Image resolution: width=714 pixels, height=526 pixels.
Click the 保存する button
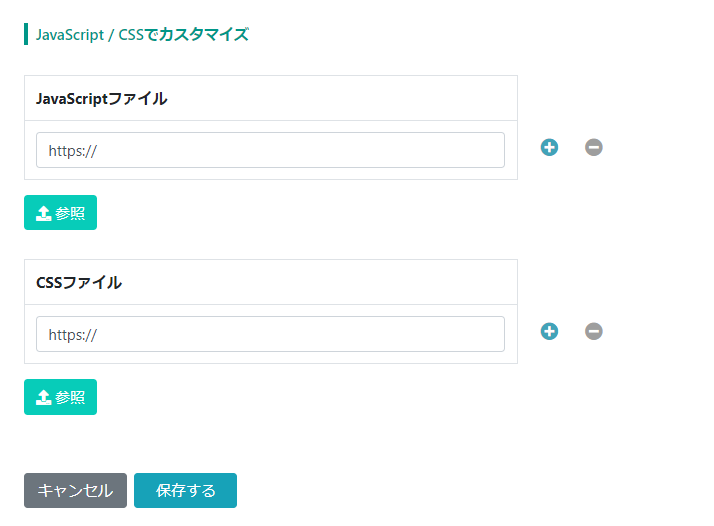pyautogui.click(x=185, y=490)
